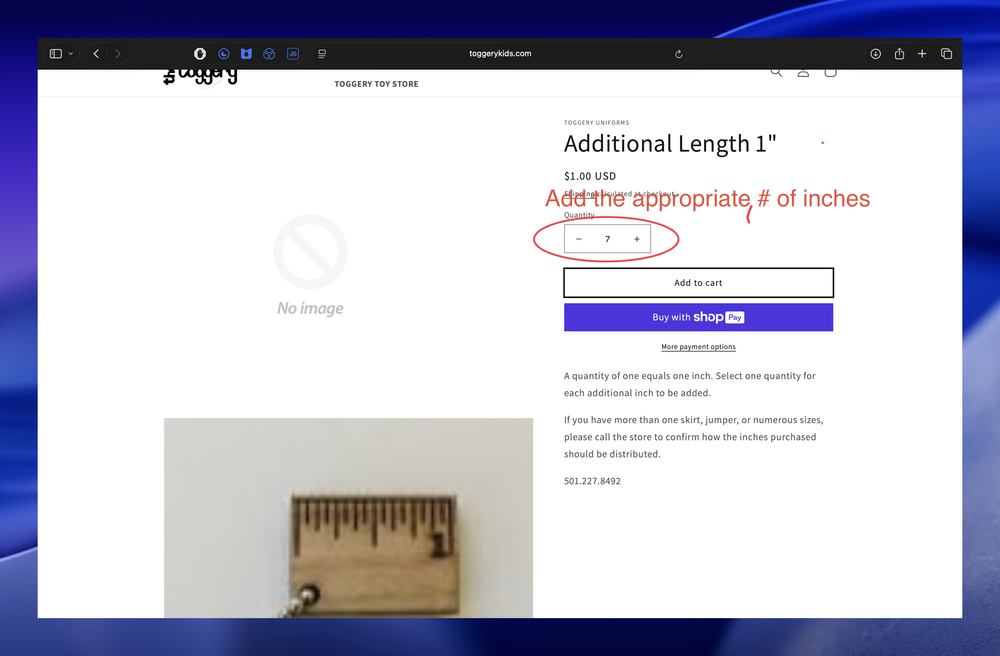Screen dimensions: 1000x656
Task: Show the Reader page menu icon
Action: pos(322,54)
